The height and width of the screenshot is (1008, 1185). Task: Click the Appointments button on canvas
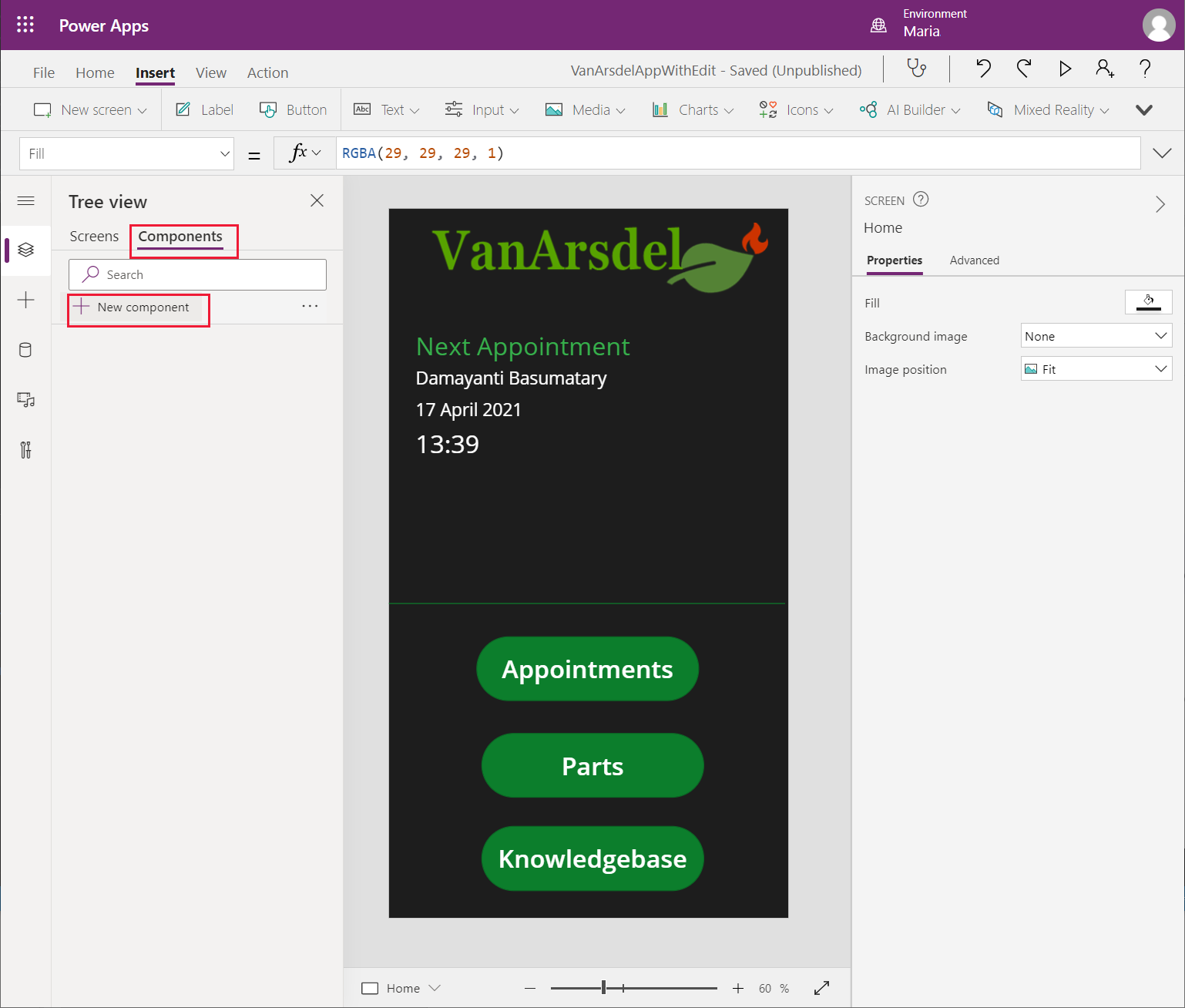588,669
